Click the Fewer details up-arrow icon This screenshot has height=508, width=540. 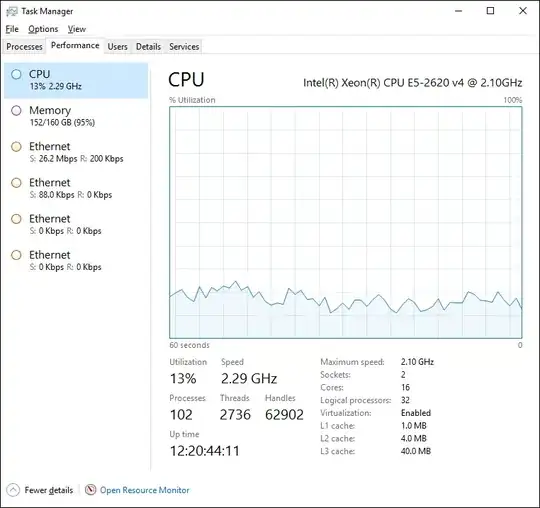[x=13, y=490]
